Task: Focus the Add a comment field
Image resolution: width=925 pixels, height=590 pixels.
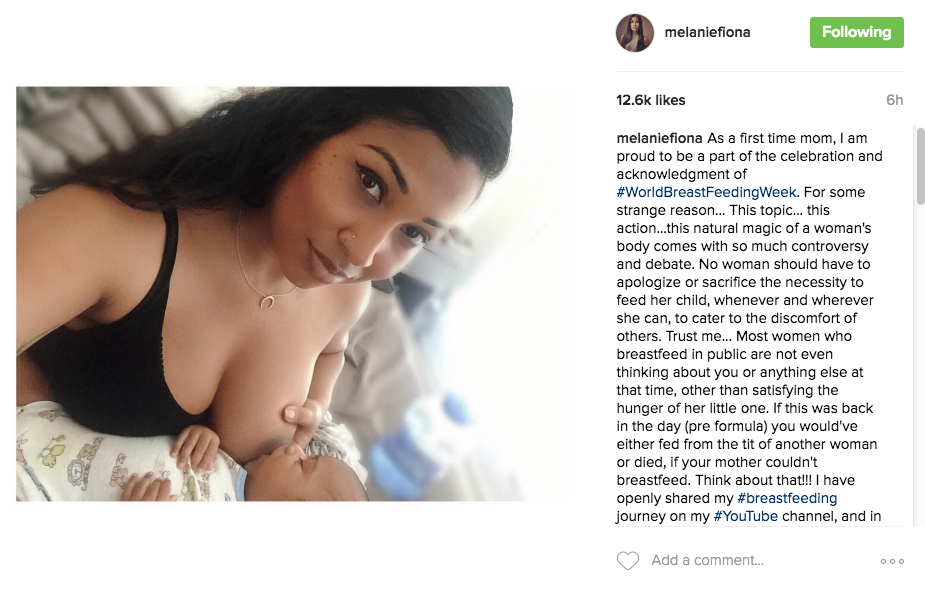Action: tap(707, 560)
